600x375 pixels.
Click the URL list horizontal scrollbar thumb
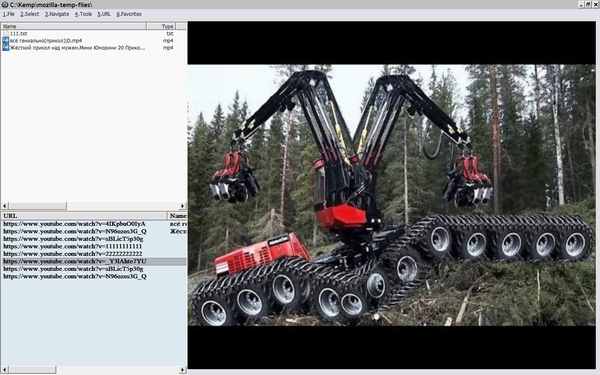(x=32, y=370)
